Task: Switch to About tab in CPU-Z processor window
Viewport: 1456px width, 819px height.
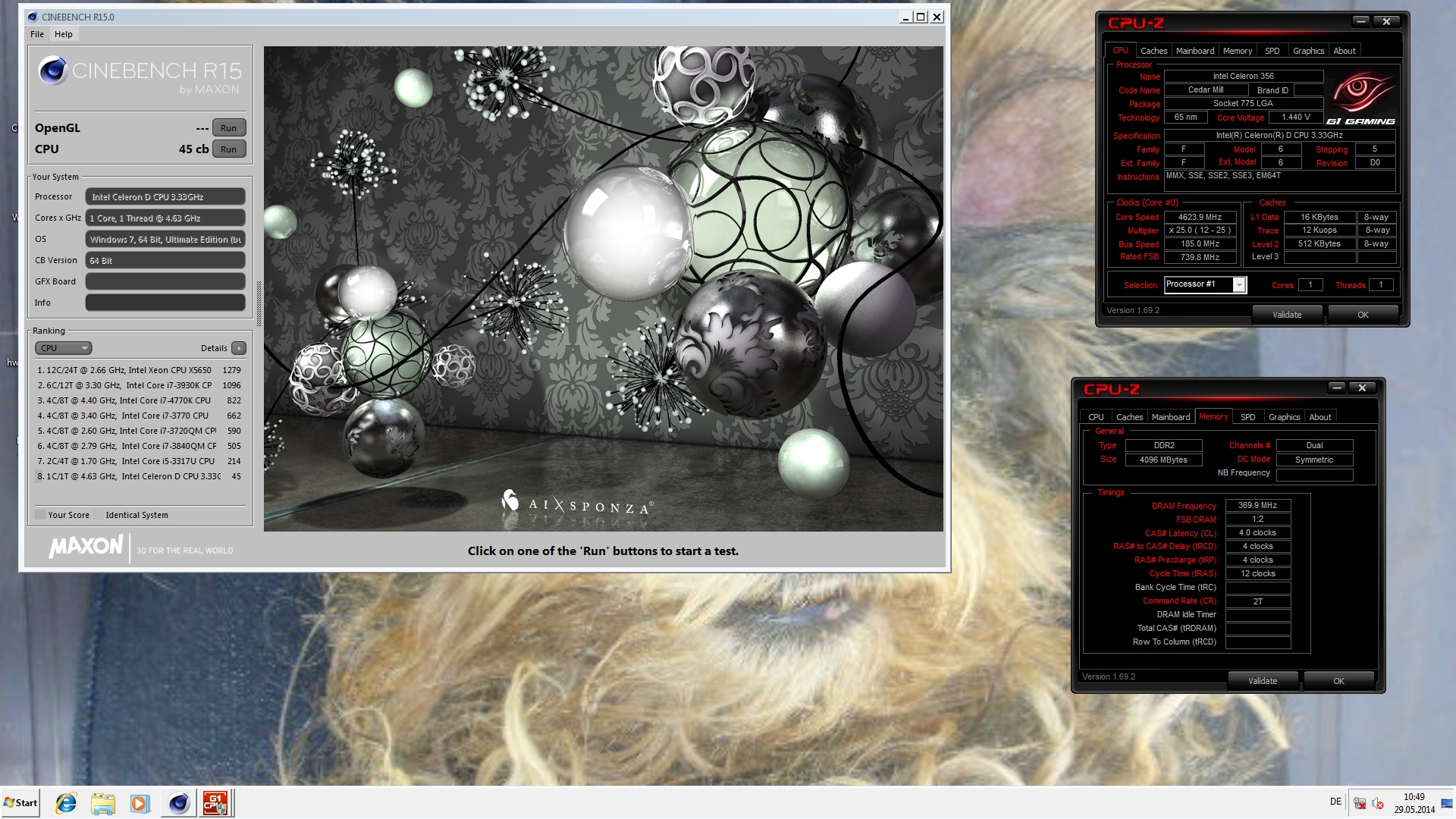Action: coord(1345,51)
